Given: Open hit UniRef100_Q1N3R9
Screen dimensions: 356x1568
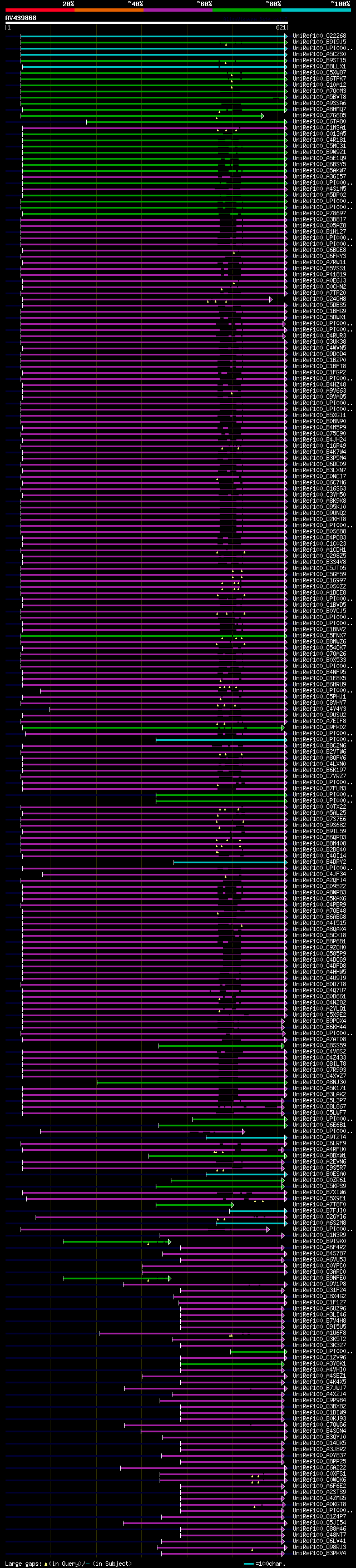Looking at the screenshot, I should point(319,1235).
